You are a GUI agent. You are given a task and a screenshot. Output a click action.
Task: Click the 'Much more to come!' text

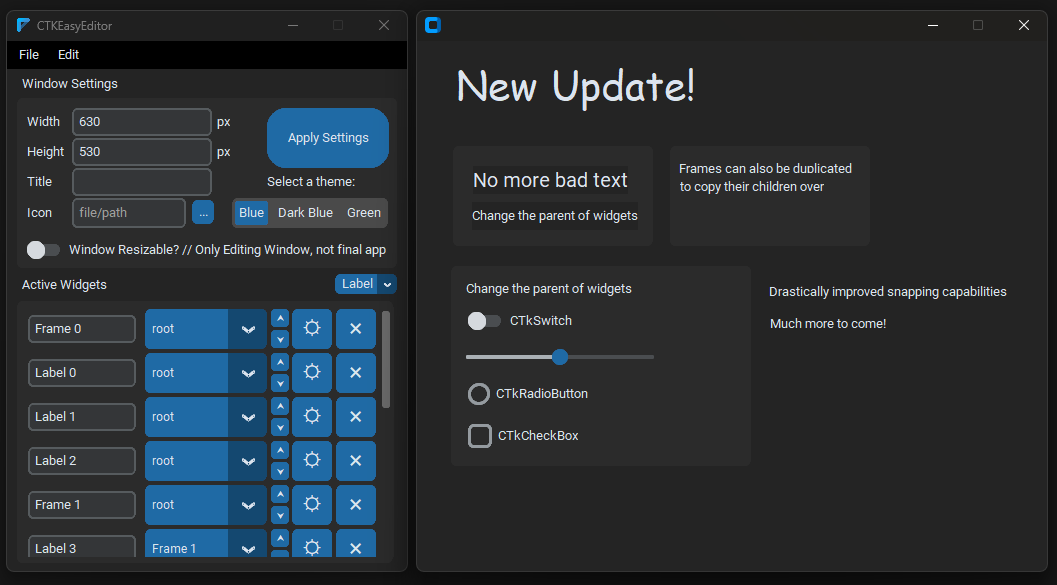click(x=828, y=324)
